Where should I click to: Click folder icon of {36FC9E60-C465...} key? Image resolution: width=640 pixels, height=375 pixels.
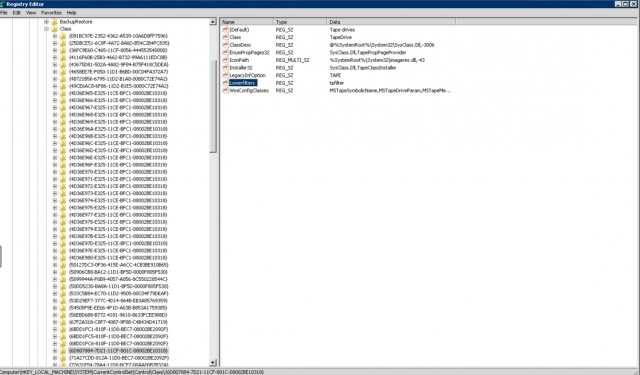point(63,50)
